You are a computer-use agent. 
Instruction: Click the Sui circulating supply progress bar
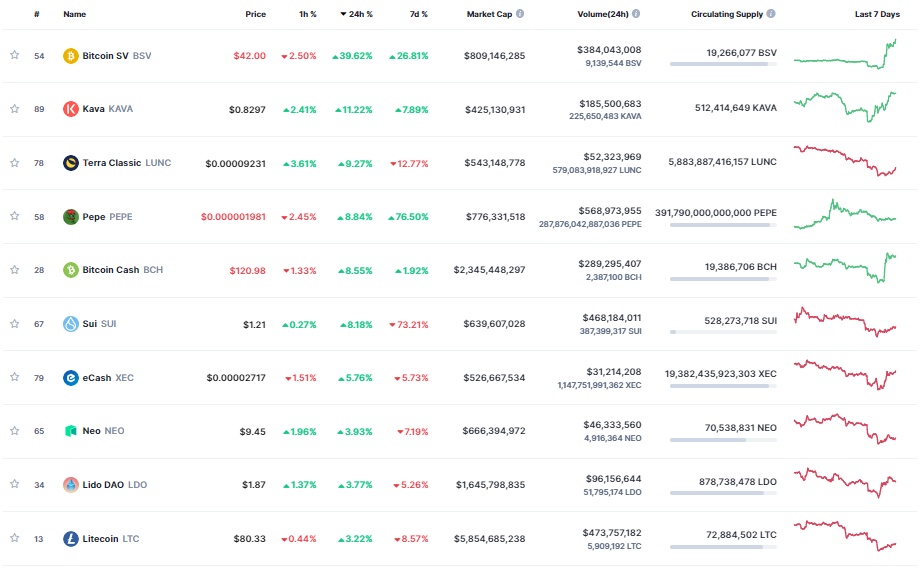(723, 332)
